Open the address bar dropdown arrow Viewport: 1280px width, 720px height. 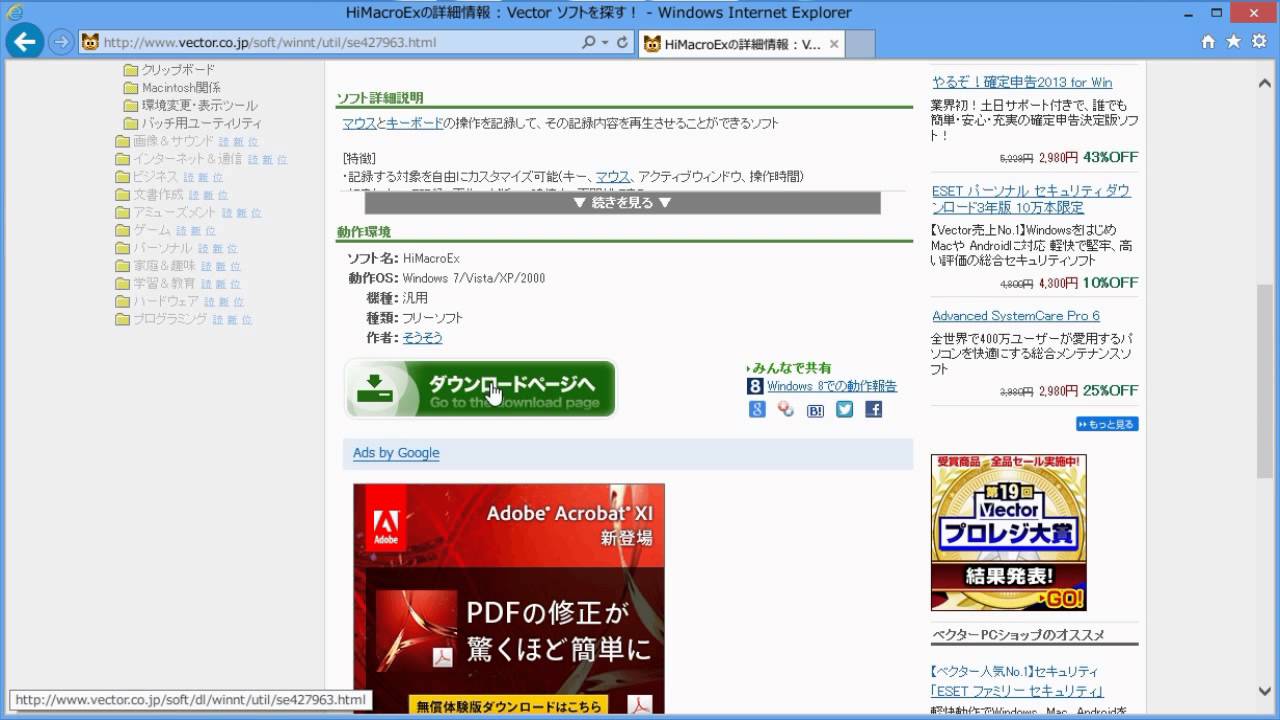pos(605,43)
